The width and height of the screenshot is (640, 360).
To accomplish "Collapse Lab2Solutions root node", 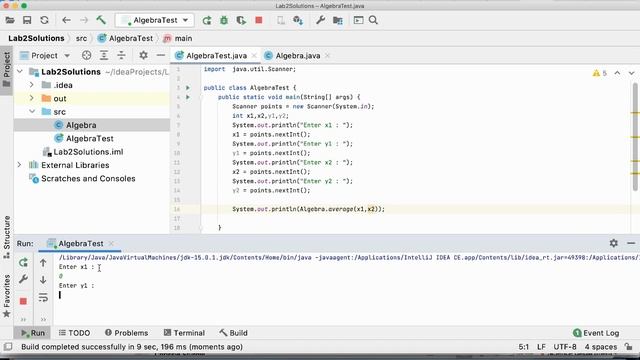I will click(x=20, y=71).
